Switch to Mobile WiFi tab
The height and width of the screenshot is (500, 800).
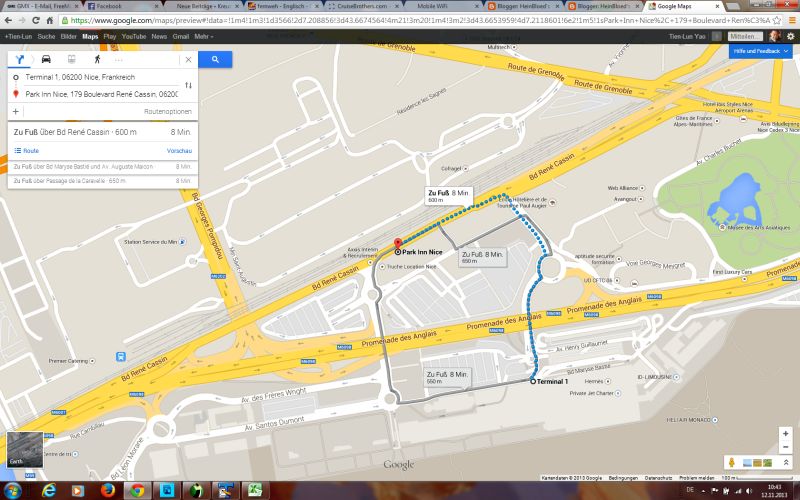441,6
